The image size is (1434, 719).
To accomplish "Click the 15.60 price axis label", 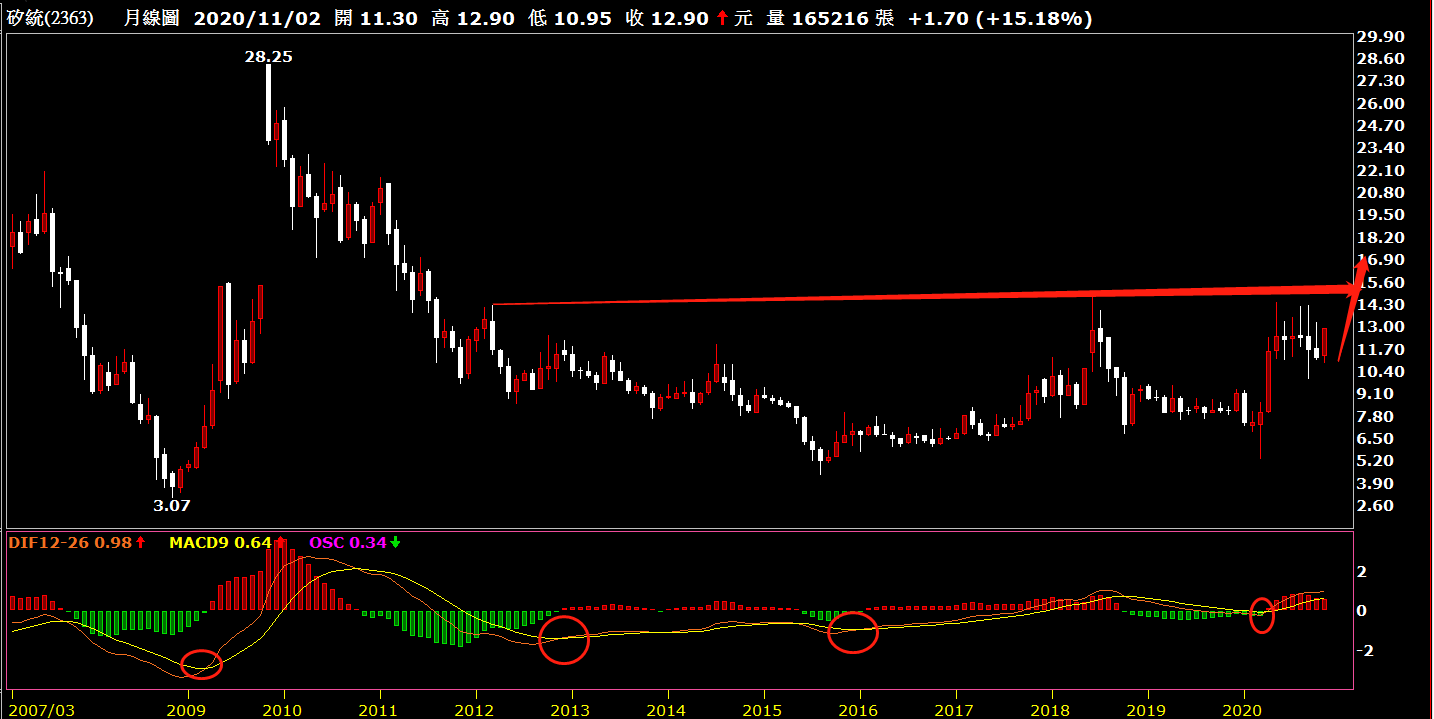I will (x=1382, y=282).
